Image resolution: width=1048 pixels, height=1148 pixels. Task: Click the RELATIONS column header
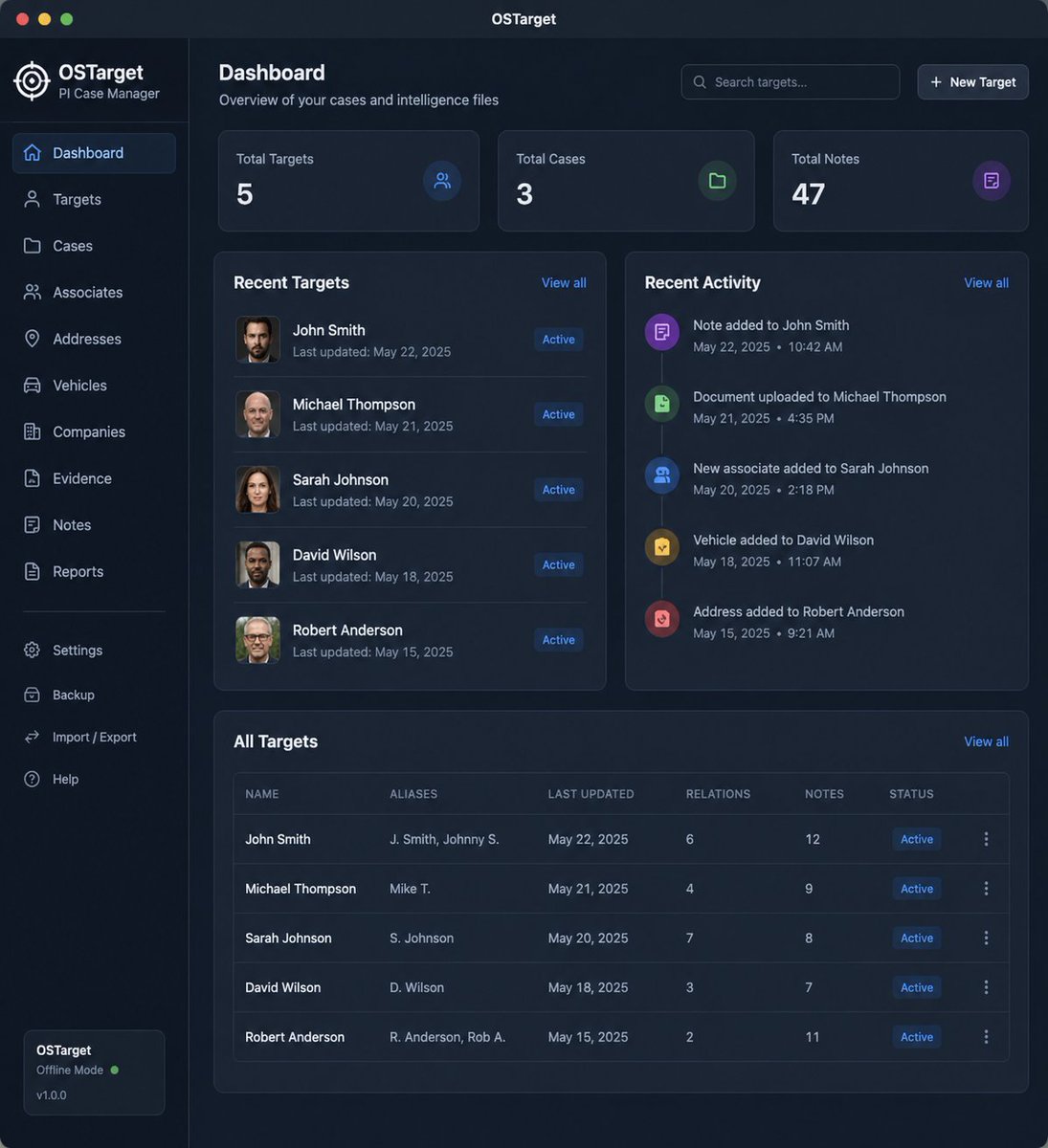click(718, 794)
